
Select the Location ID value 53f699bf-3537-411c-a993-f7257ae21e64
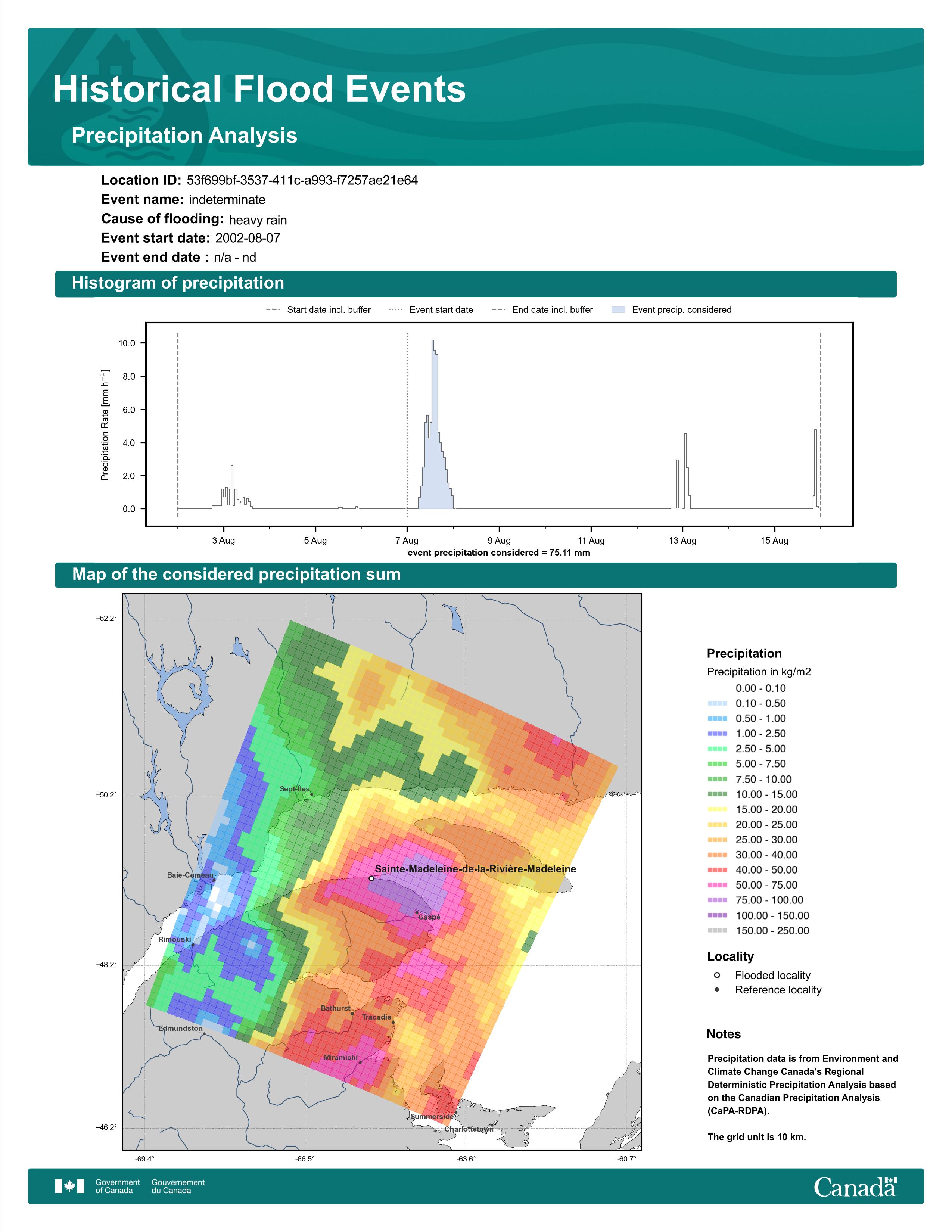[x=302, y=181]
